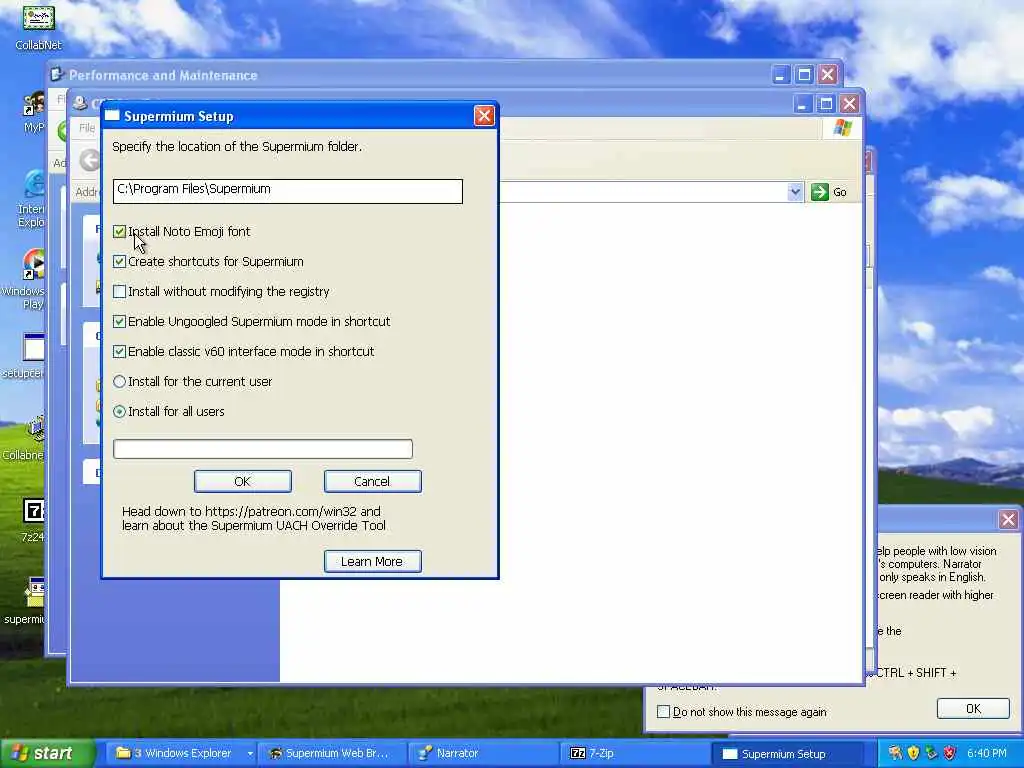Click OK in Supermium Setup dialog
Image resolution: width=1024 pixels, height=768 pixels.
(x=243, y=481)
